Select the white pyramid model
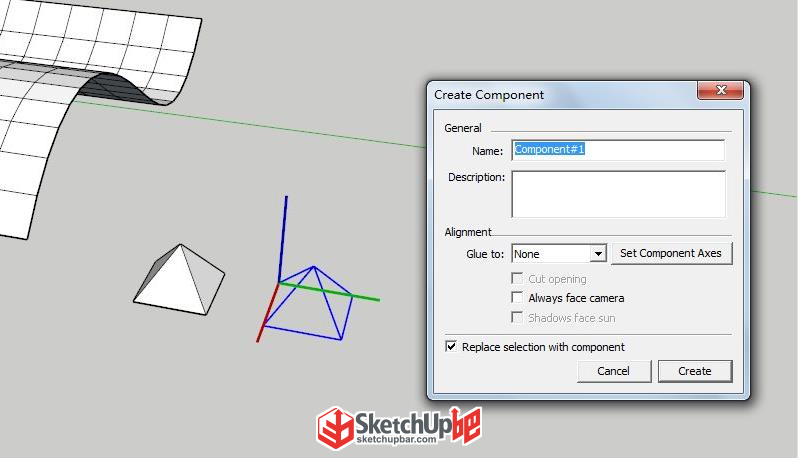This screenshot has height=458, width=798. click(179, 280)
